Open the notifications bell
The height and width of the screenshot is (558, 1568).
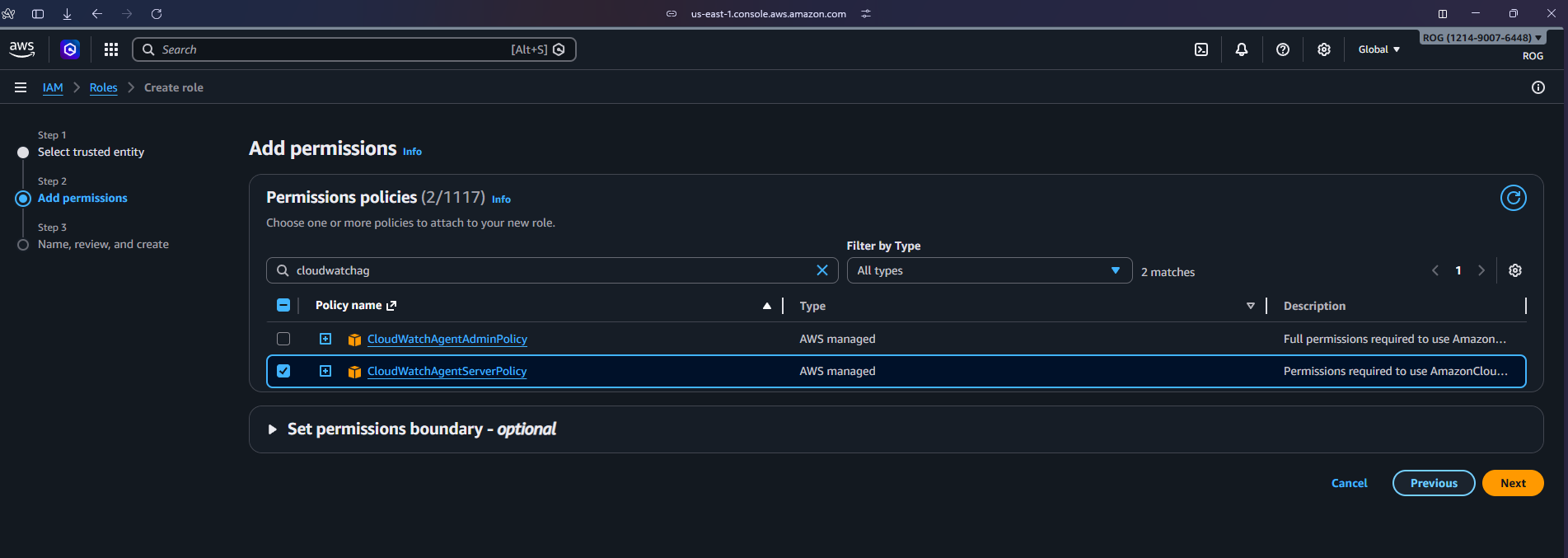coord(1242,49)
